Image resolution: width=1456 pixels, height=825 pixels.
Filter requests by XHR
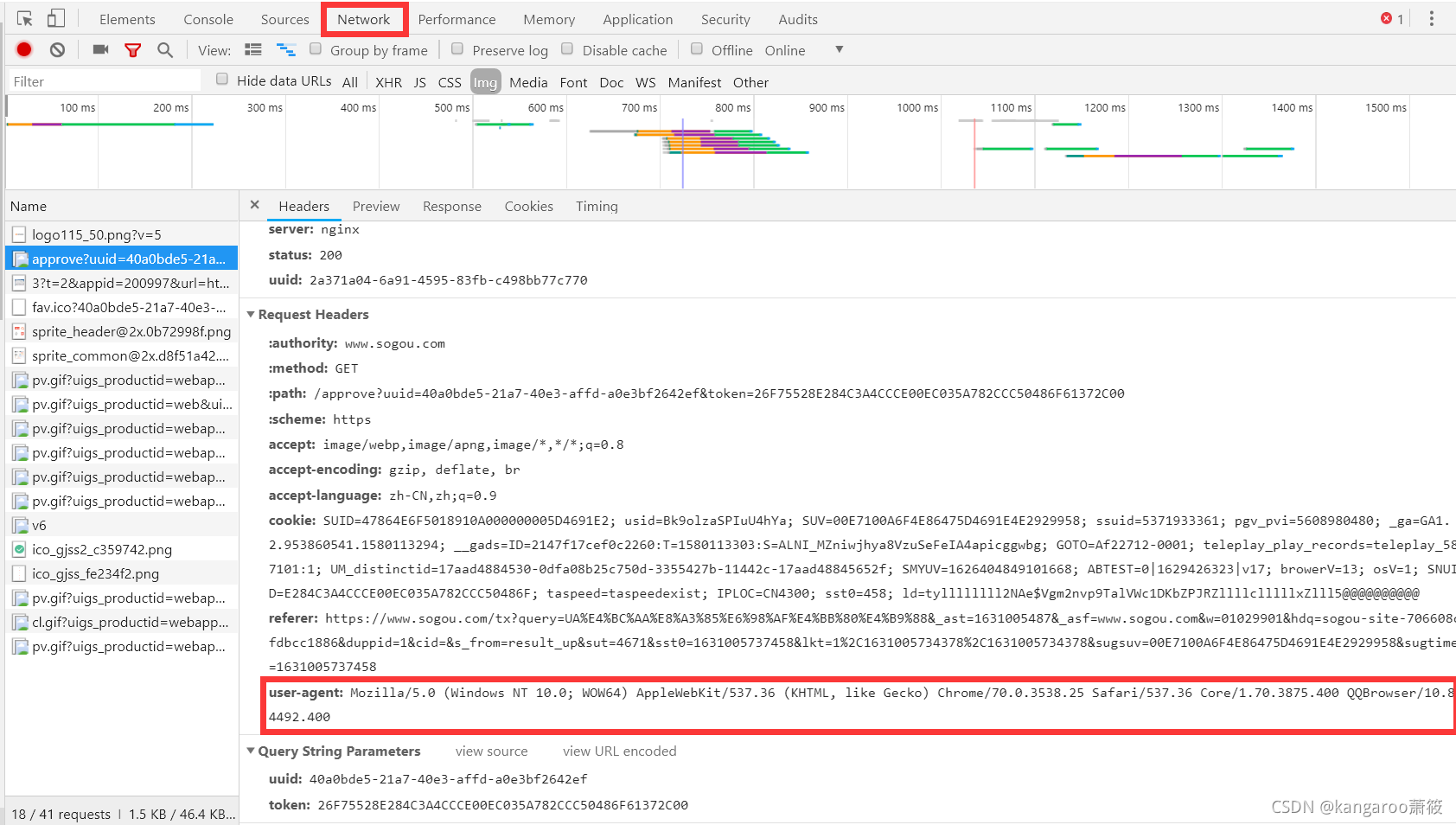(x=389, y=82)
